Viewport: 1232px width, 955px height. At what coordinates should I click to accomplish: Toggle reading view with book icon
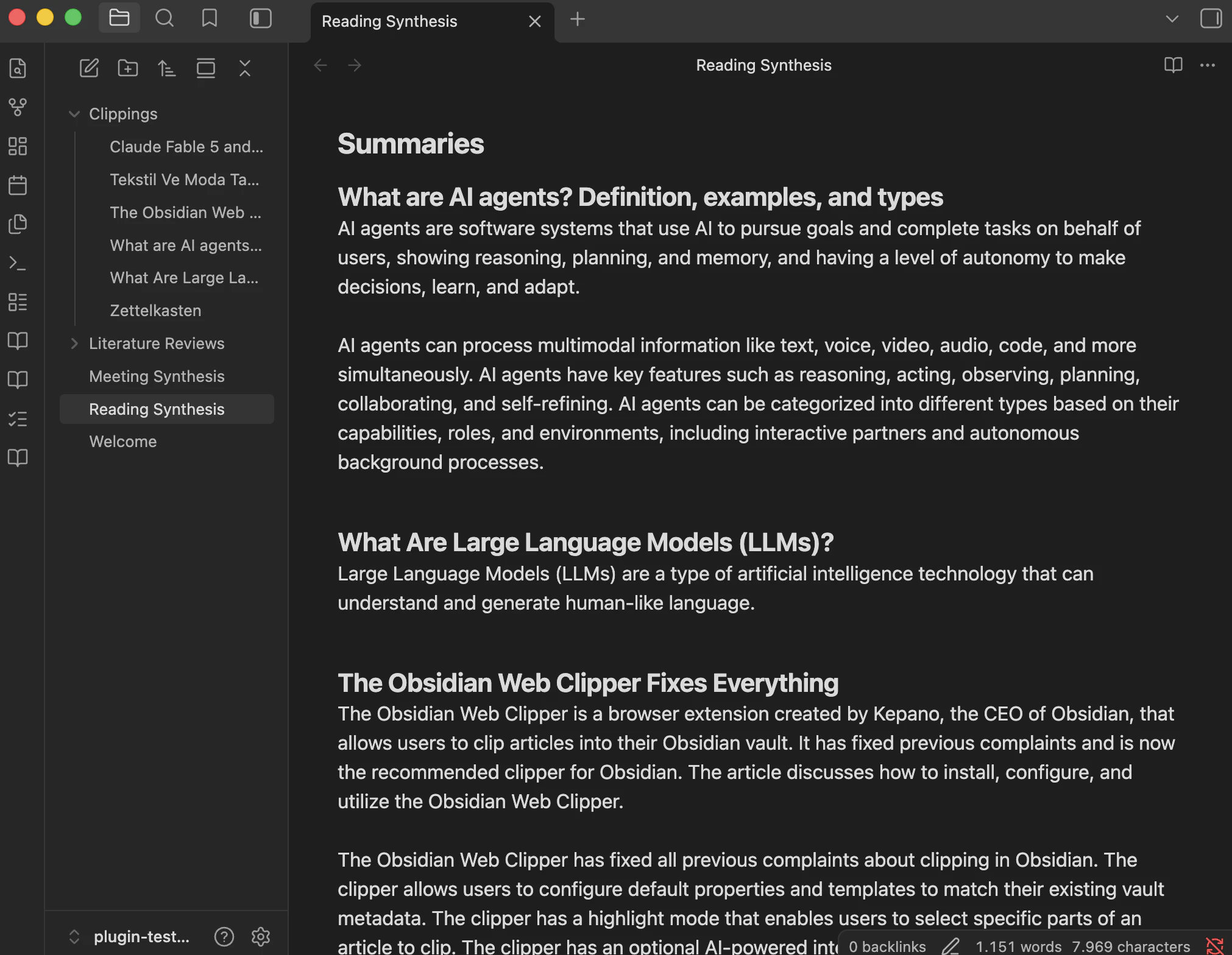pos(1173,65)
